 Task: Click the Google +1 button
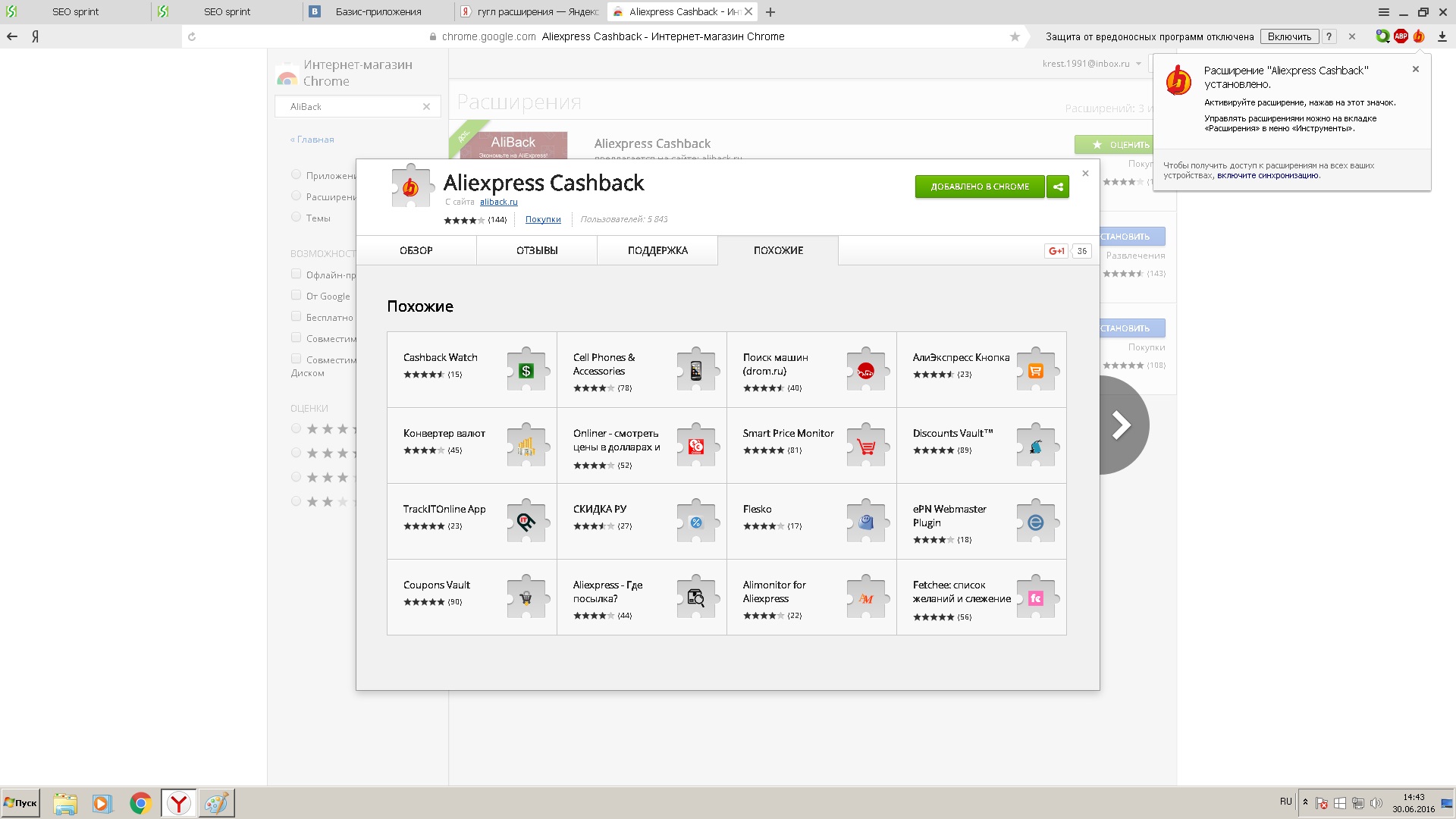(x=1056, y=251)
